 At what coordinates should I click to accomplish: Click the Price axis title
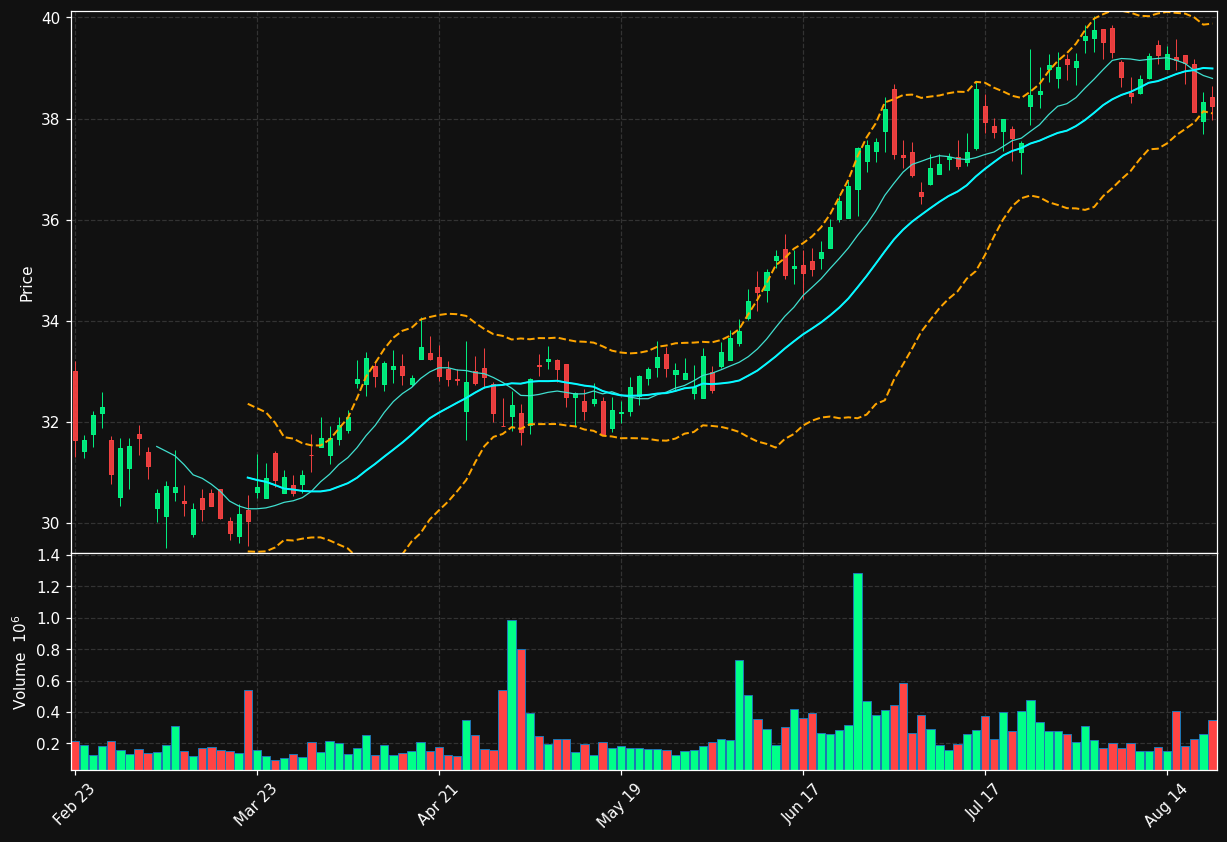coord(27,283)
